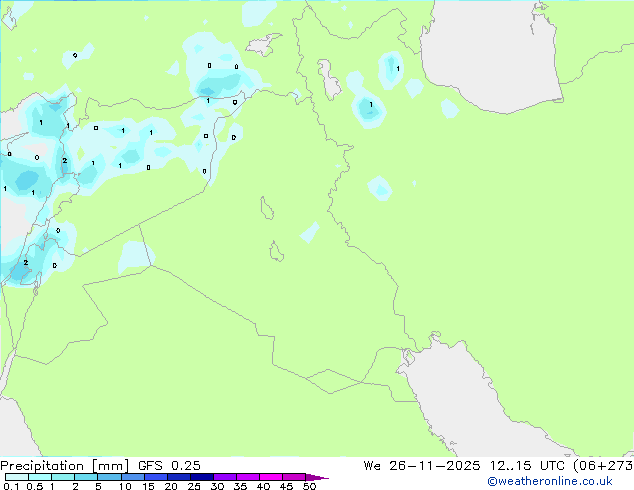This screenshot has width=634, height=490.
Task: Click the '50' legend scale label
Action: coord(309,486)
